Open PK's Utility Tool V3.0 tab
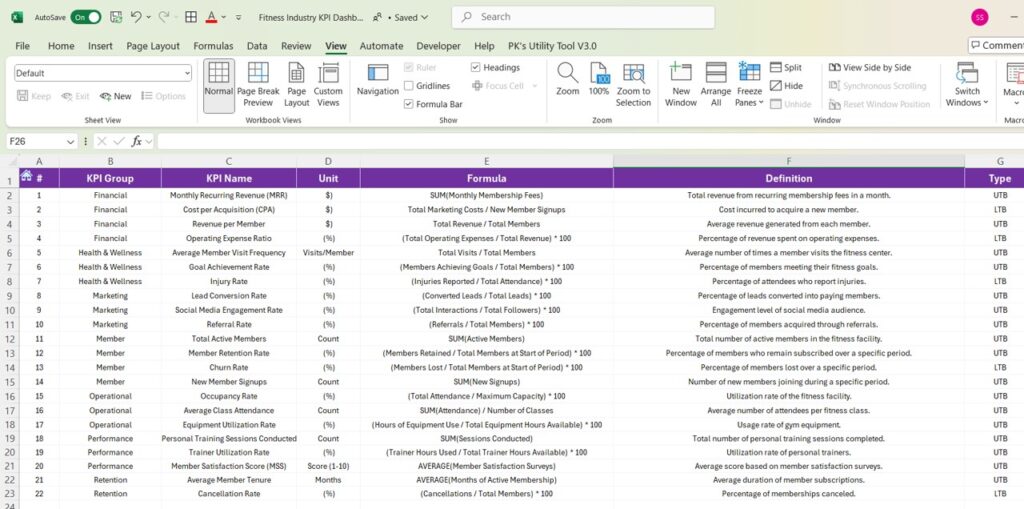The height and width of the screenshot is (509, 1024). coord(552,46)
